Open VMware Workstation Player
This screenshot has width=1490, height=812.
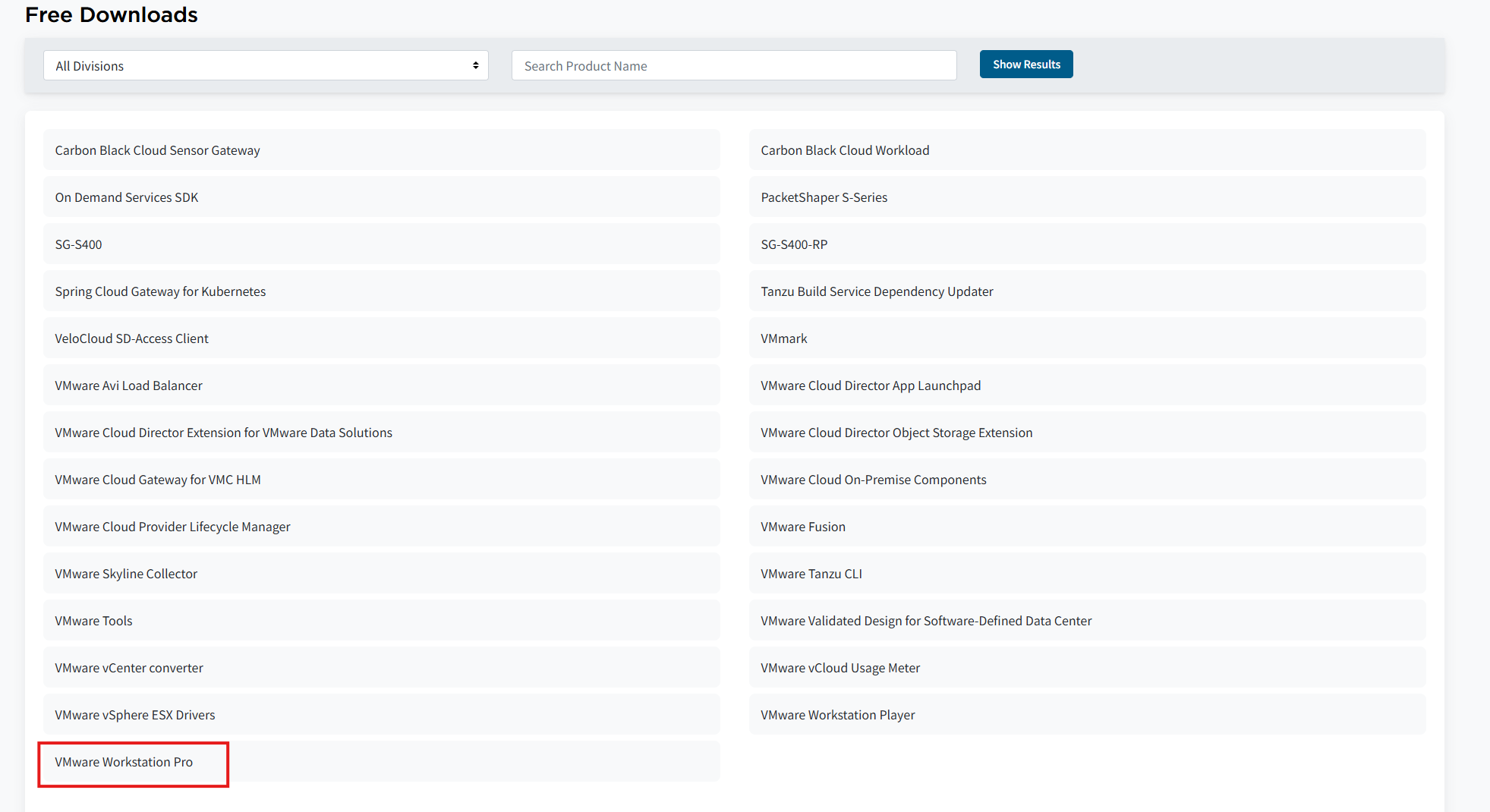[1087, 715]
